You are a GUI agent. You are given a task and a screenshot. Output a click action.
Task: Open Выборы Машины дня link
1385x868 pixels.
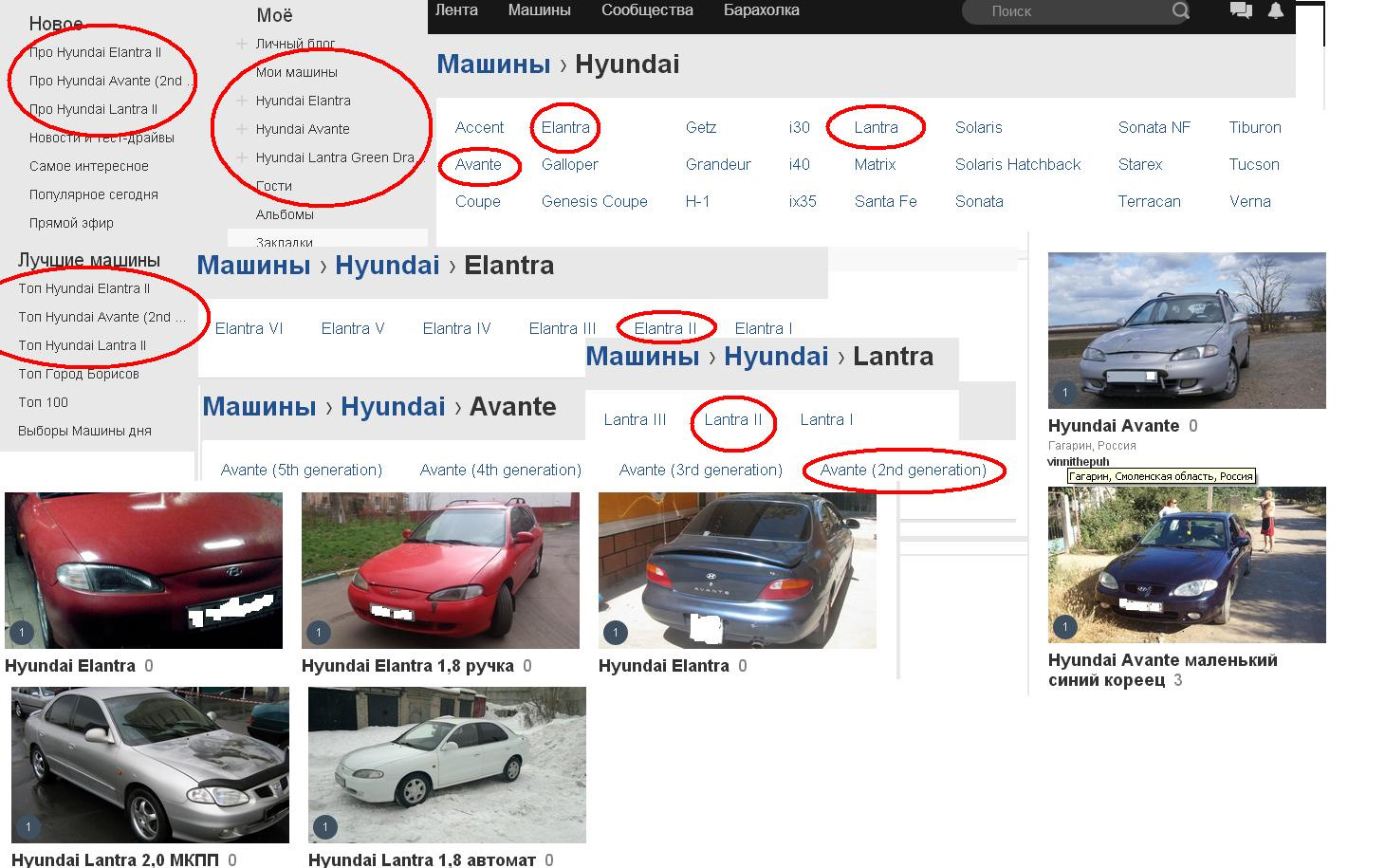tap(84, 431)
